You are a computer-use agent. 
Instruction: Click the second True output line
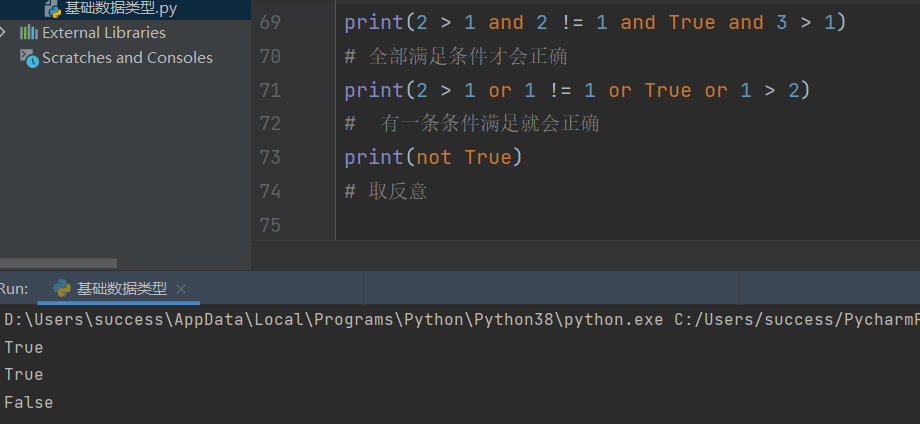pyautogui.click(x=23, y=374)
